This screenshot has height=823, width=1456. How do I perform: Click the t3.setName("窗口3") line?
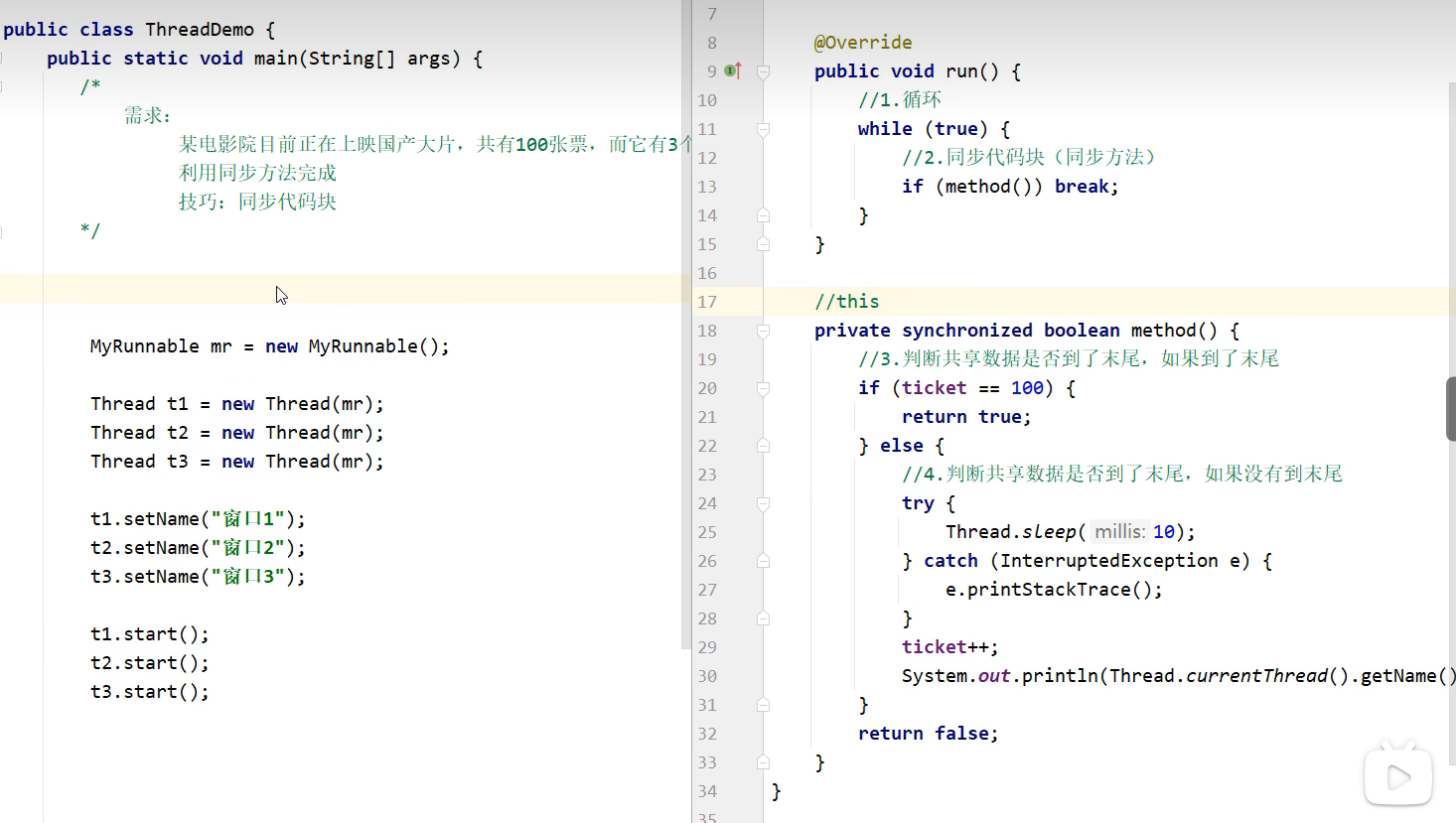[x=198, y=577]
